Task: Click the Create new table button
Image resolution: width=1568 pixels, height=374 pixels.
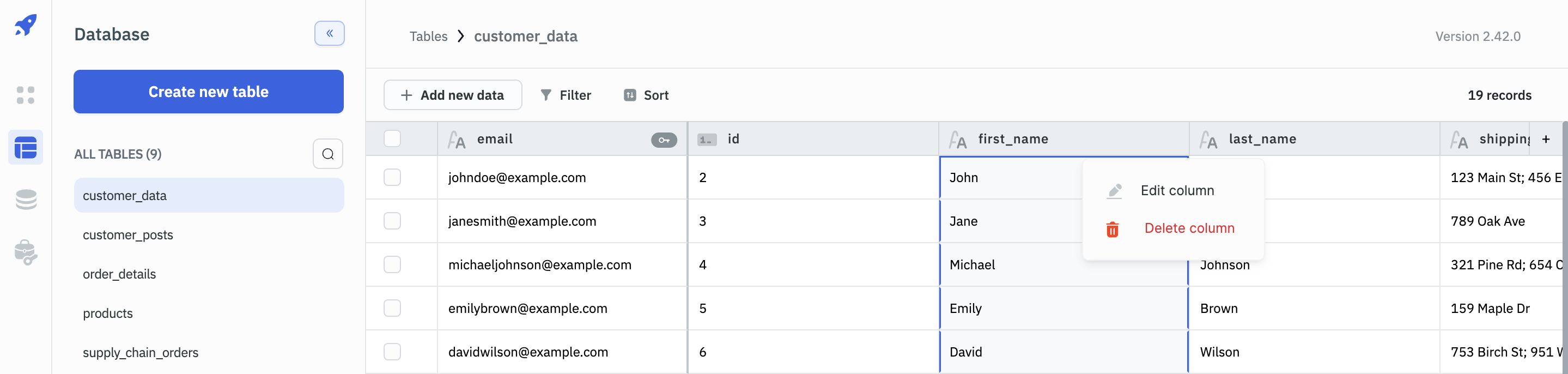Action: (x=208, y=92)
